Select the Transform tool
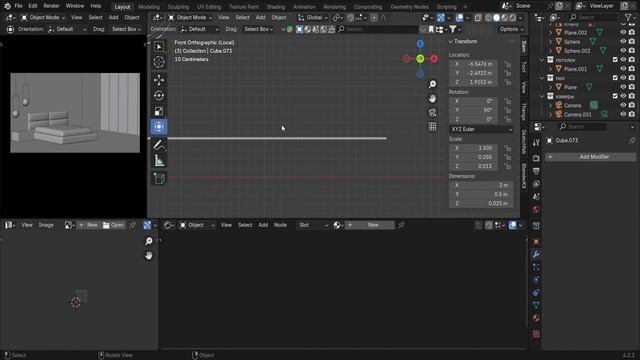Image resolution: width=640 pixels, height=360 pixels. (x=159, y=127)
